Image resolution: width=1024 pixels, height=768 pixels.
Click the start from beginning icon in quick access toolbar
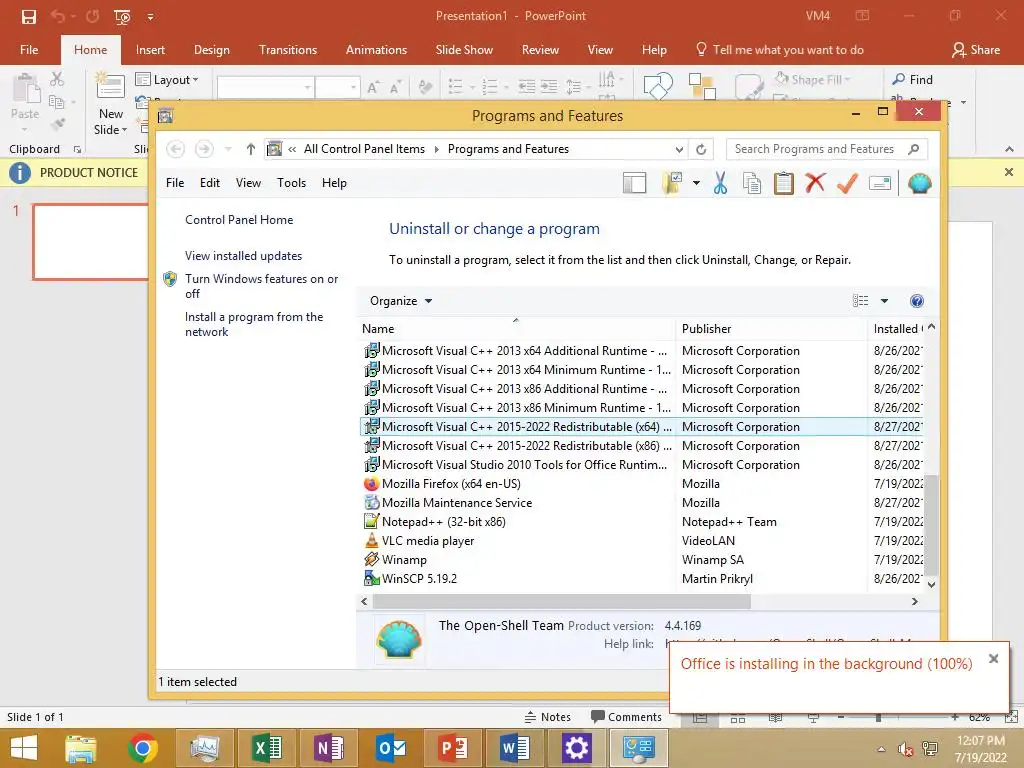click(x=122, y=16)
